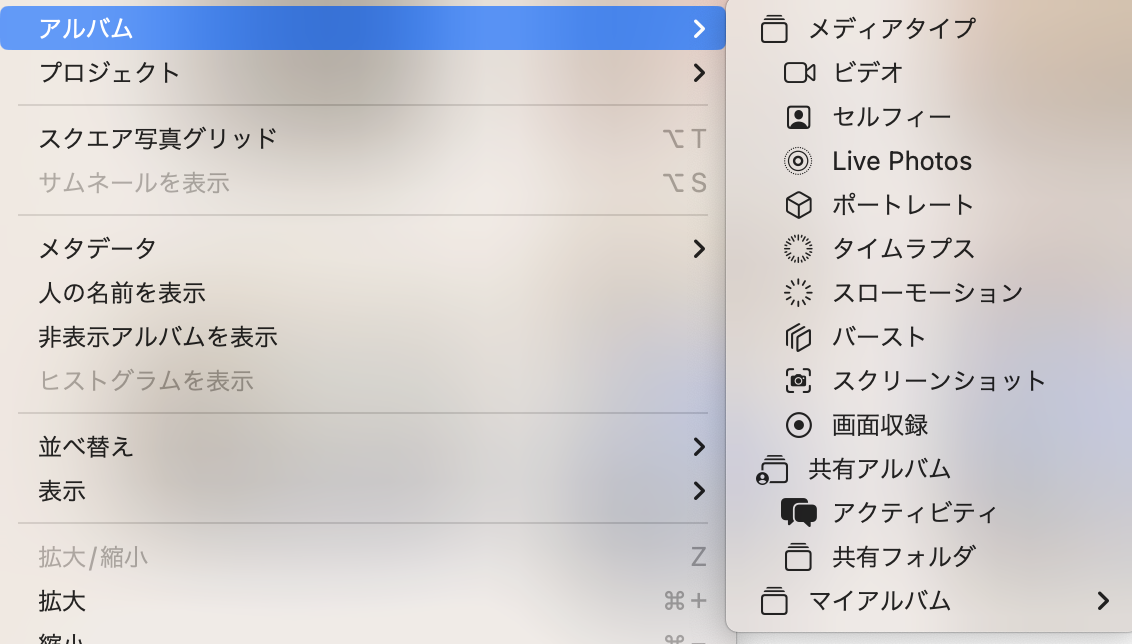Click the スローモーション radial icon
Image resolution: width=1132 pixels, height=644 pixels.
[798, 293]
